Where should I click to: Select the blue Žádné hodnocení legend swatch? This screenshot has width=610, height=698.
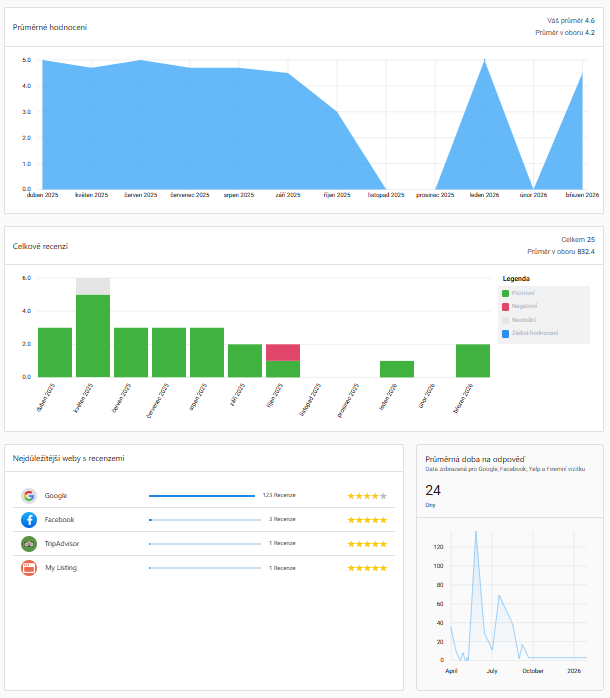click(505, 333)
